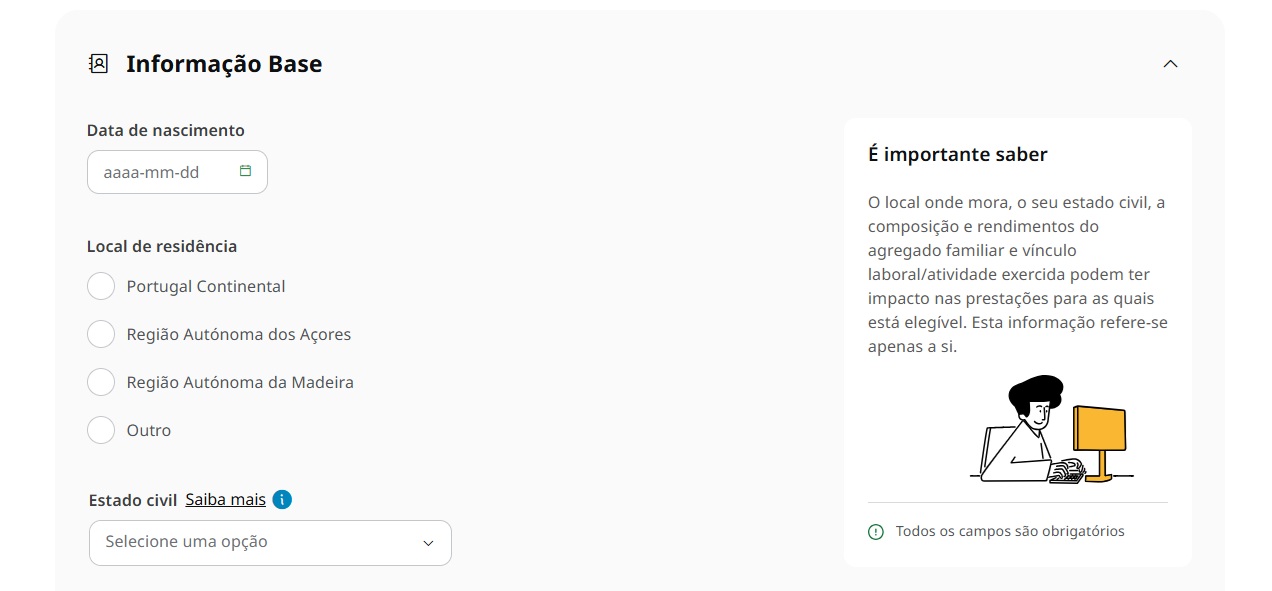Click the Portugal Continental label text
Viewport: 1272px width, 591px height.
tap(206, 286)
